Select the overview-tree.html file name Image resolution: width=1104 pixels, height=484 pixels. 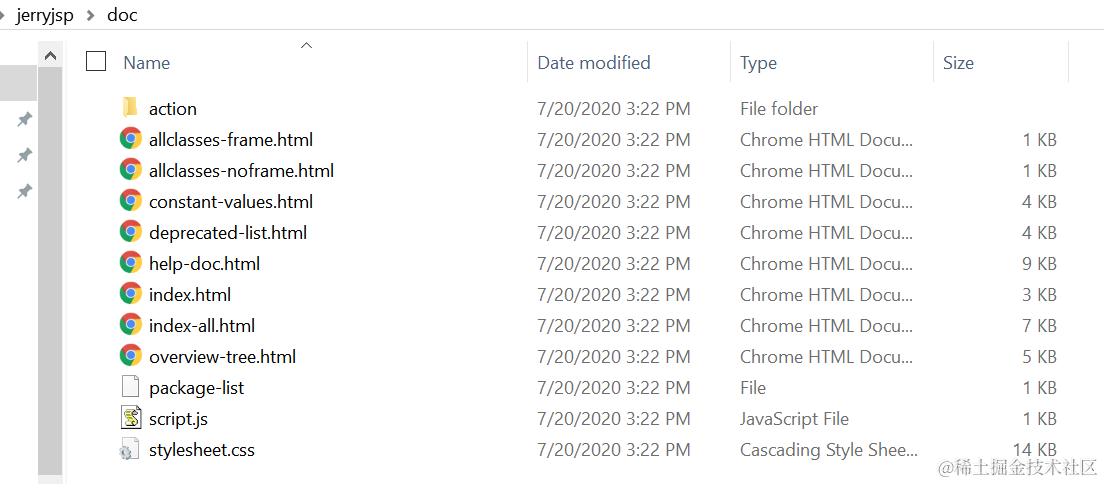222,356
